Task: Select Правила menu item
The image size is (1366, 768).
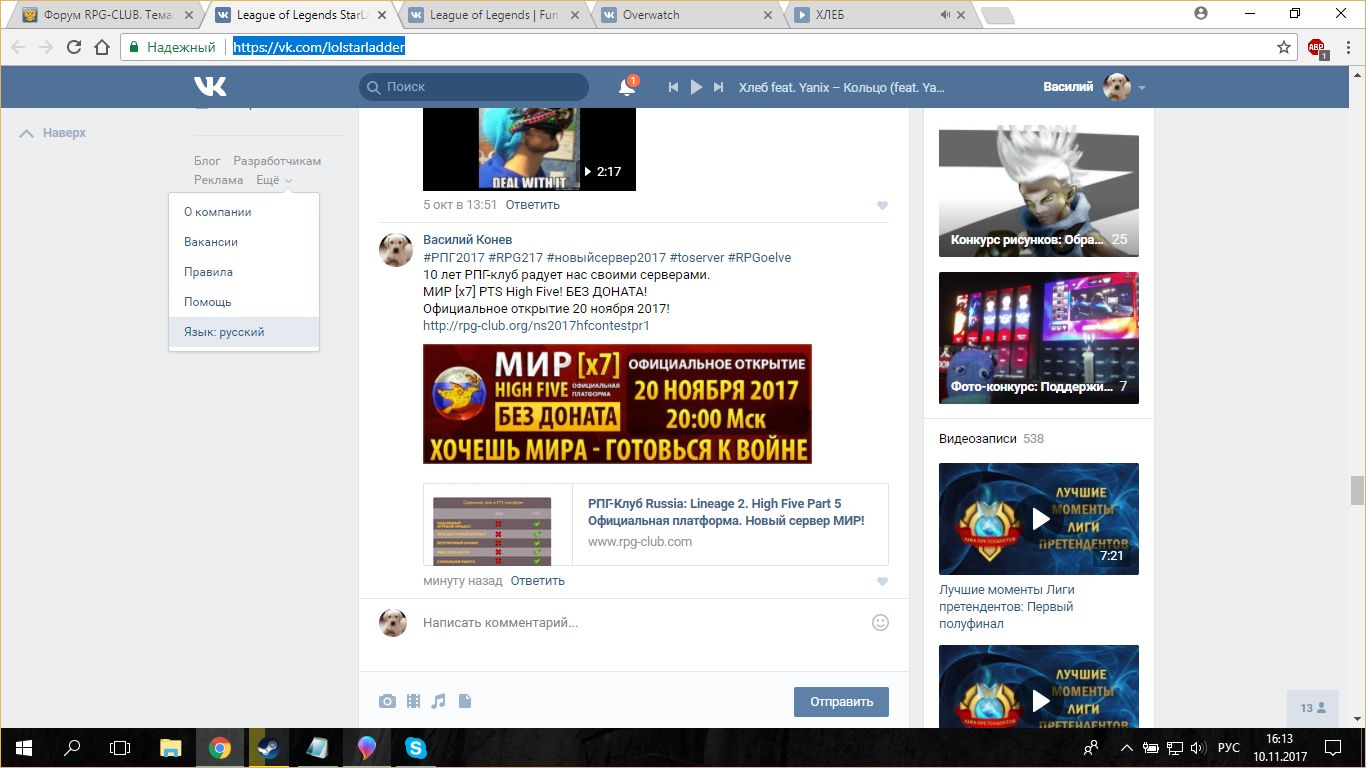Action: point(244,272)
